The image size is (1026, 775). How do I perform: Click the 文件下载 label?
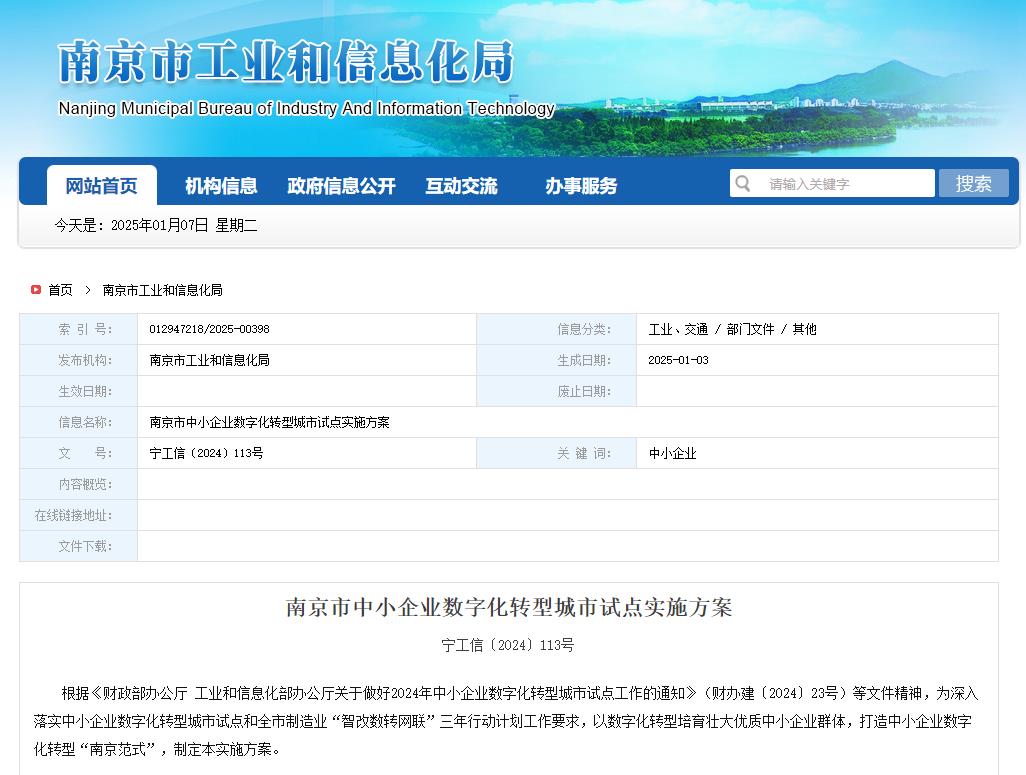pyautogui.click(x=84, y=546)
